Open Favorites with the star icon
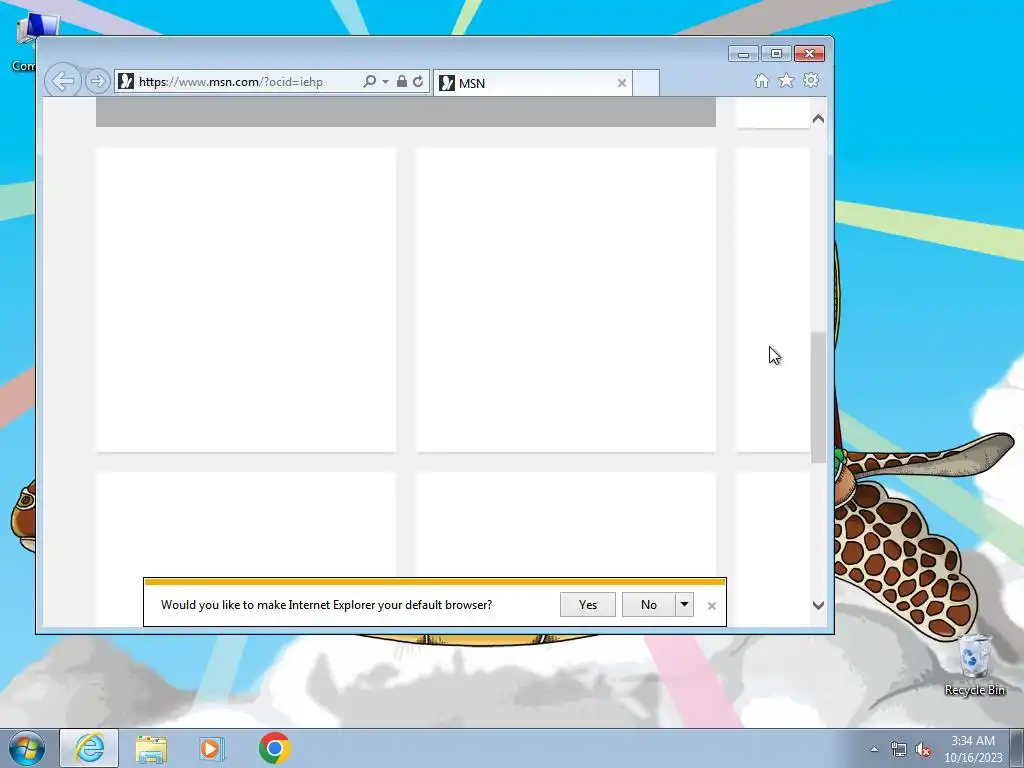This screenshot has height=768, width=1024. [786, 80]
